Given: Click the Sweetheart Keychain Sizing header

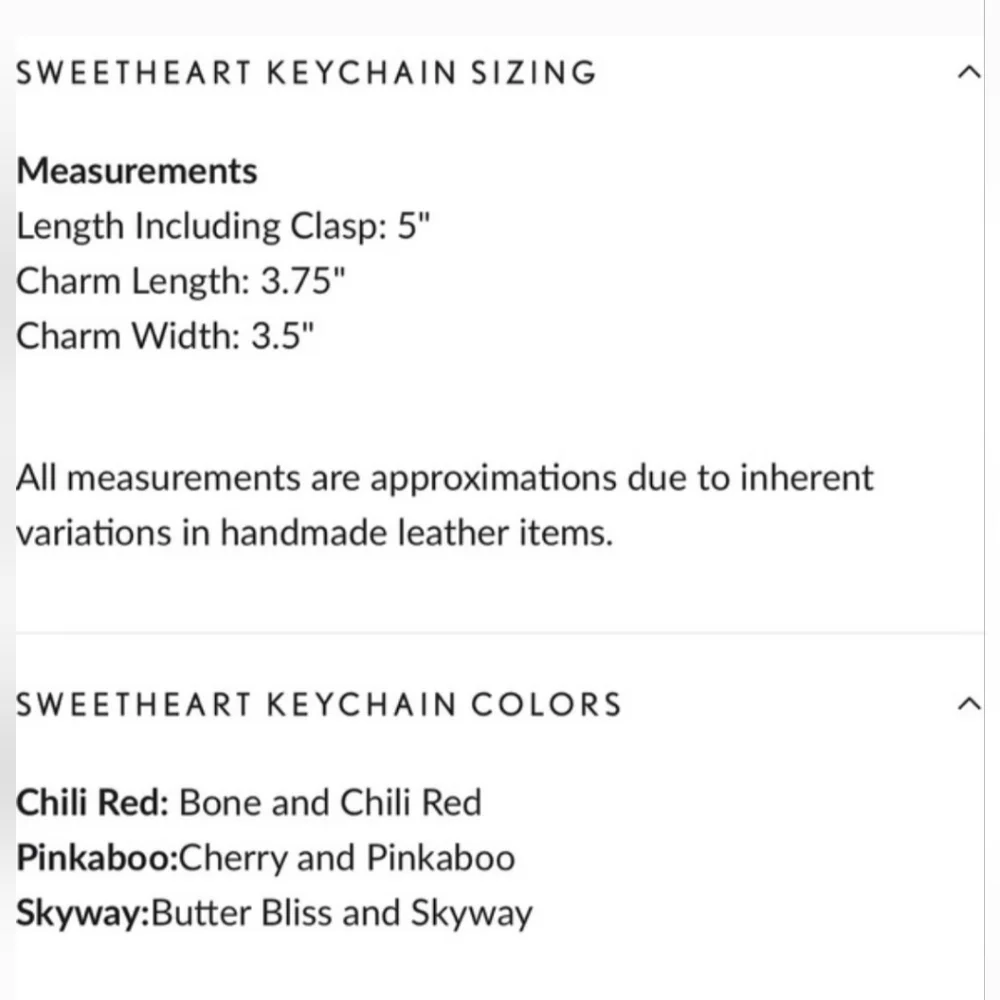Looking at the screenshot, I should point(306,73).
